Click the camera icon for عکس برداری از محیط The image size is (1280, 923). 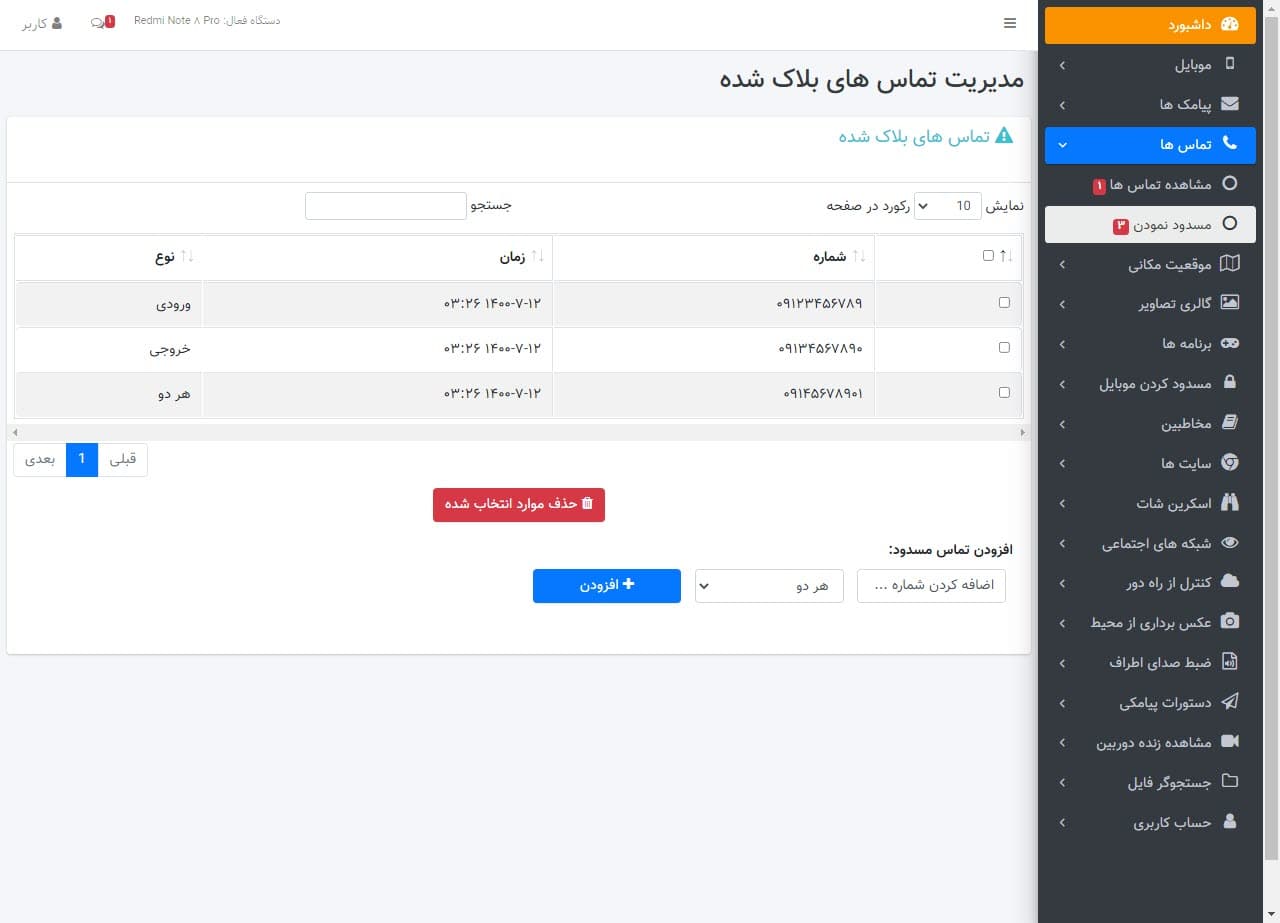(1230, 622)
